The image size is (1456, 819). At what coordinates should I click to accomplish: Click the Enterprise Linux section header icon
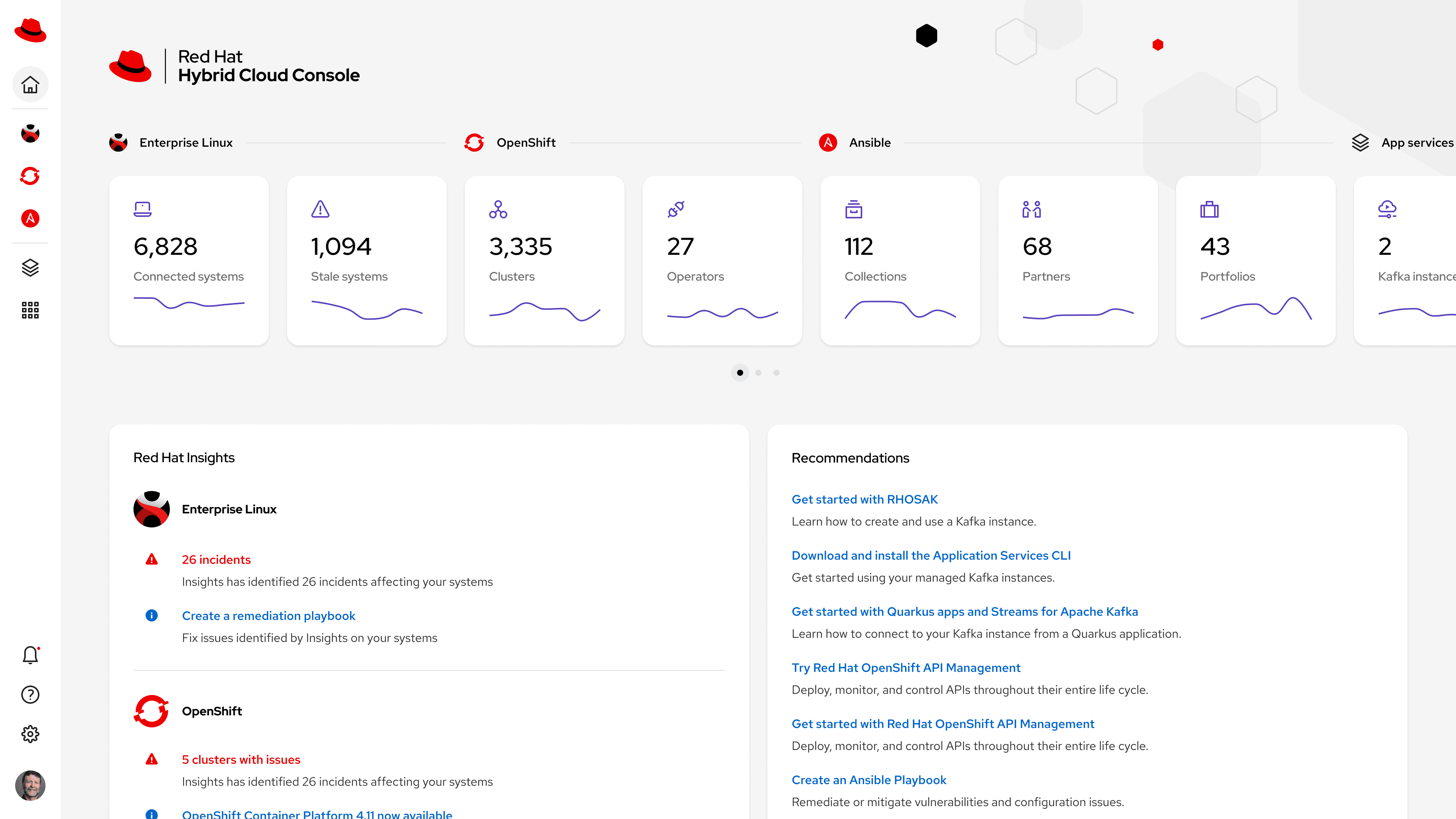coord(118,143)
